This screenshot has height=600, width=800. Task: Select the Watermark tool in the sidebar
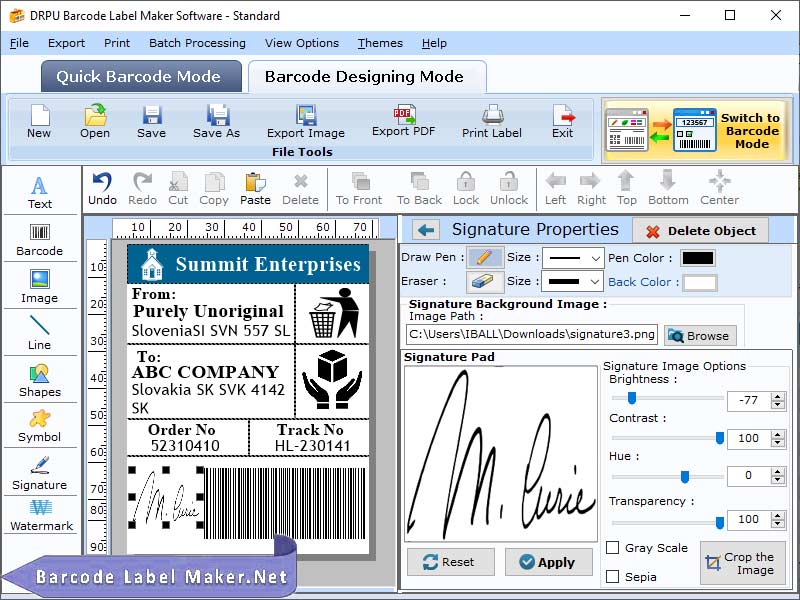click(41, 515)
